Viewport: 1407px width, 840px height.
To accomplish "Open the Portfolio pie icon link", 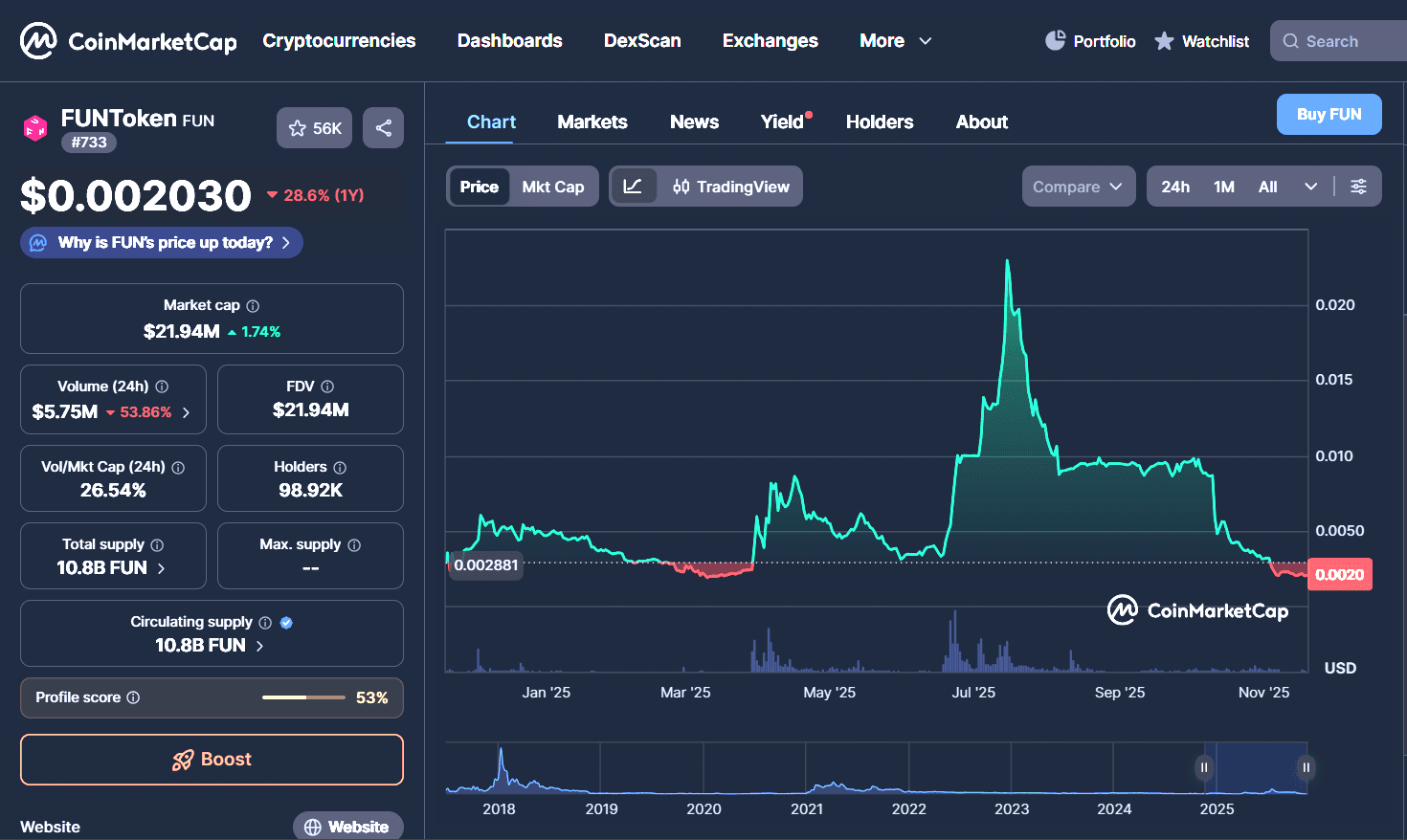I will [1055, 41].
